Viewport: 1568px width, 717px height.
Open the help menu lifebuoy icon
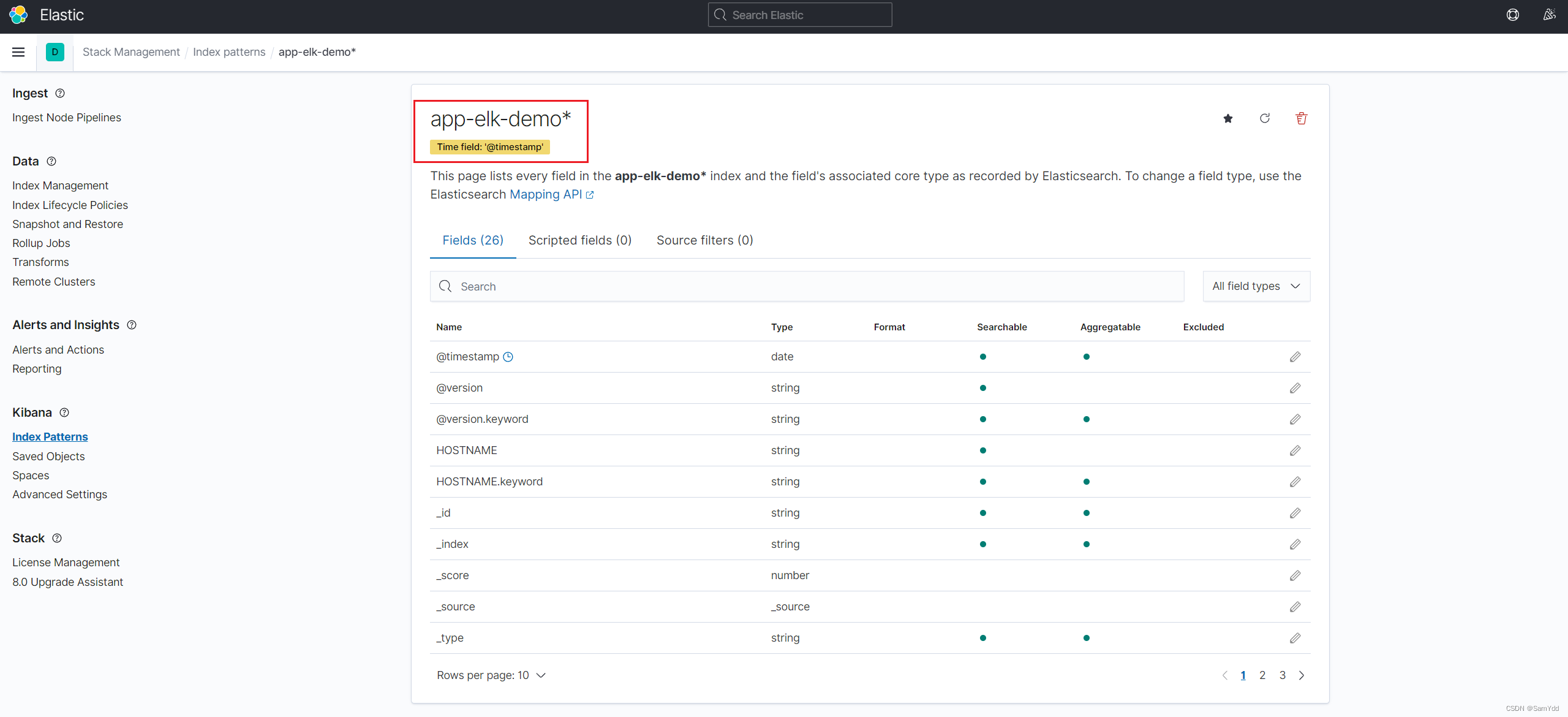1512,15
